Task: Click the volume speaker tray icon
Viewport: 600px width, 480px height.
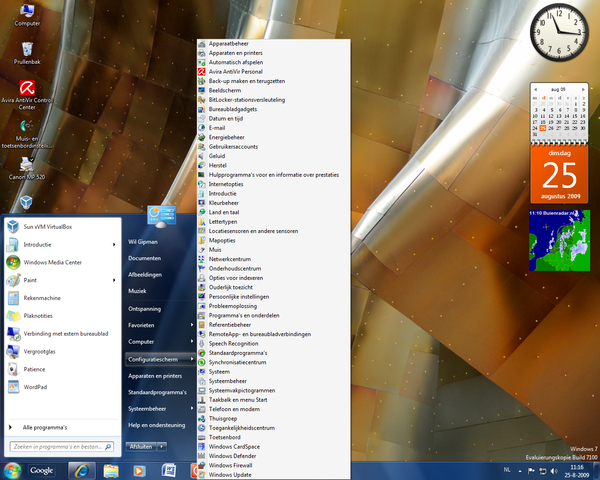Action: (x=554, y=471)
